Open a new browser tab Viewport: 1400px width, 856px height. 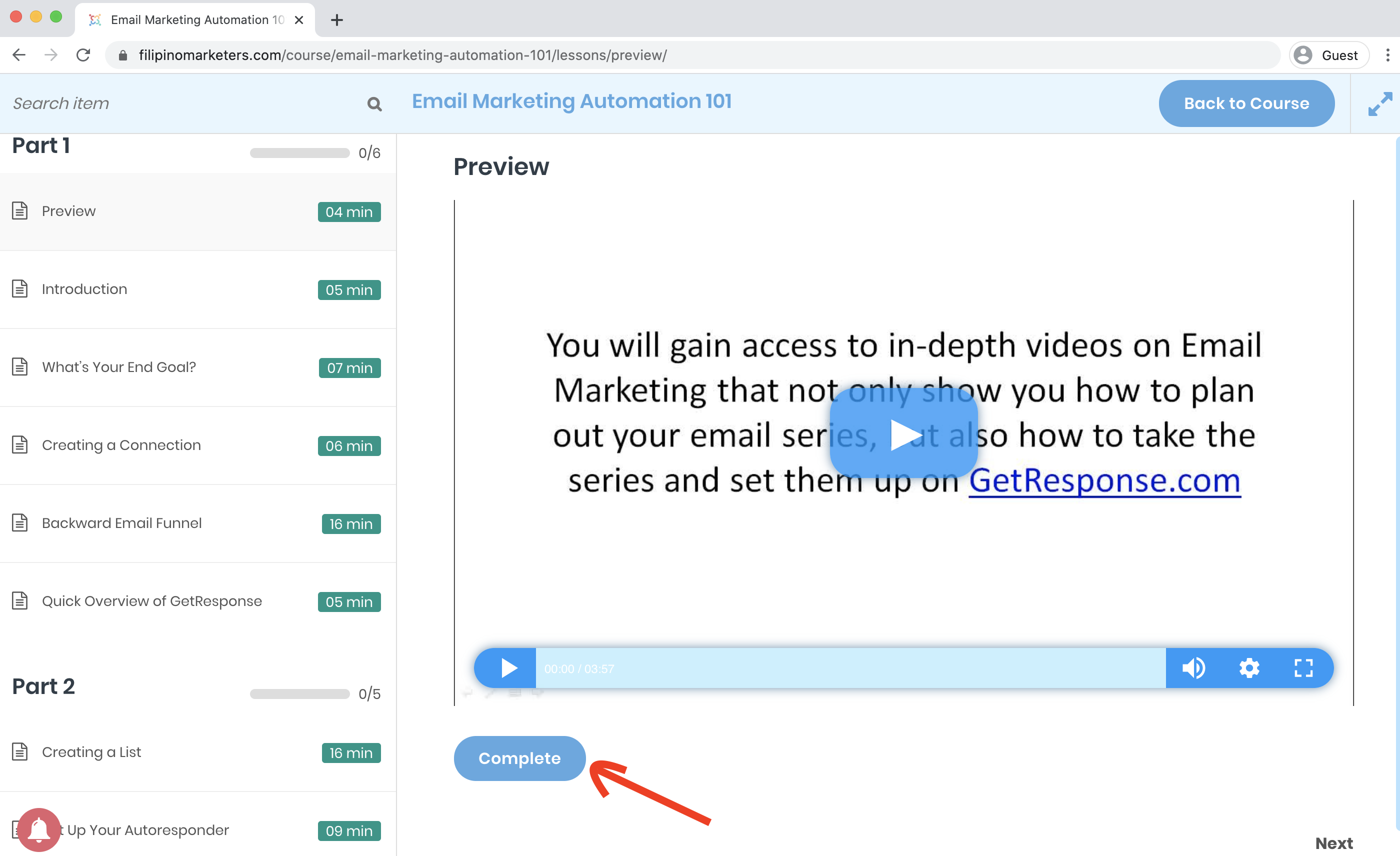click(337, 20)
